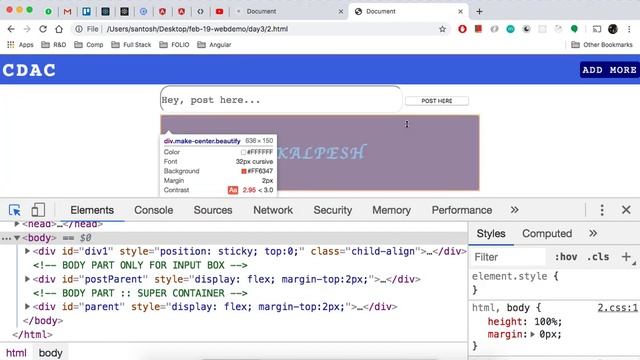Go back to the previous page

[11, 29]
